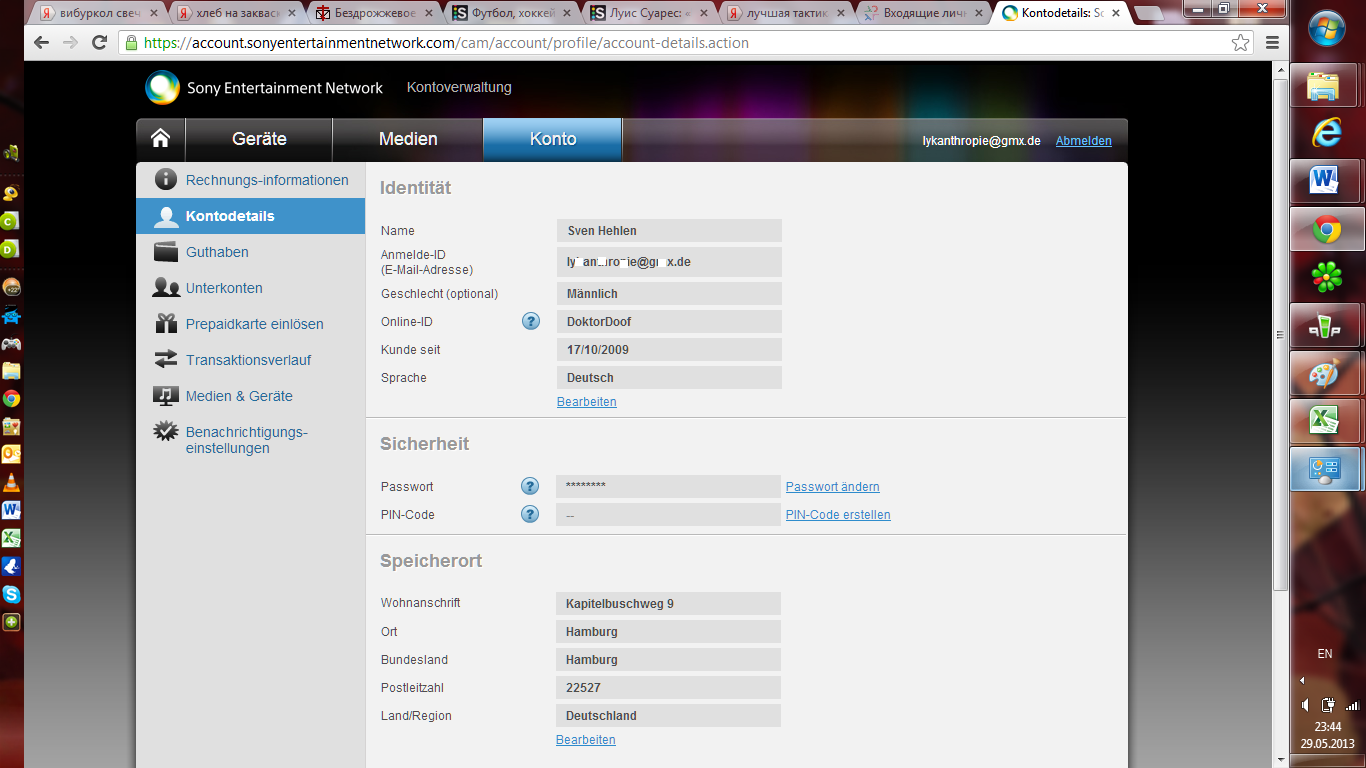
Task: Open Chrome menu hamburger icon
Action: (x=1272, y=43)
